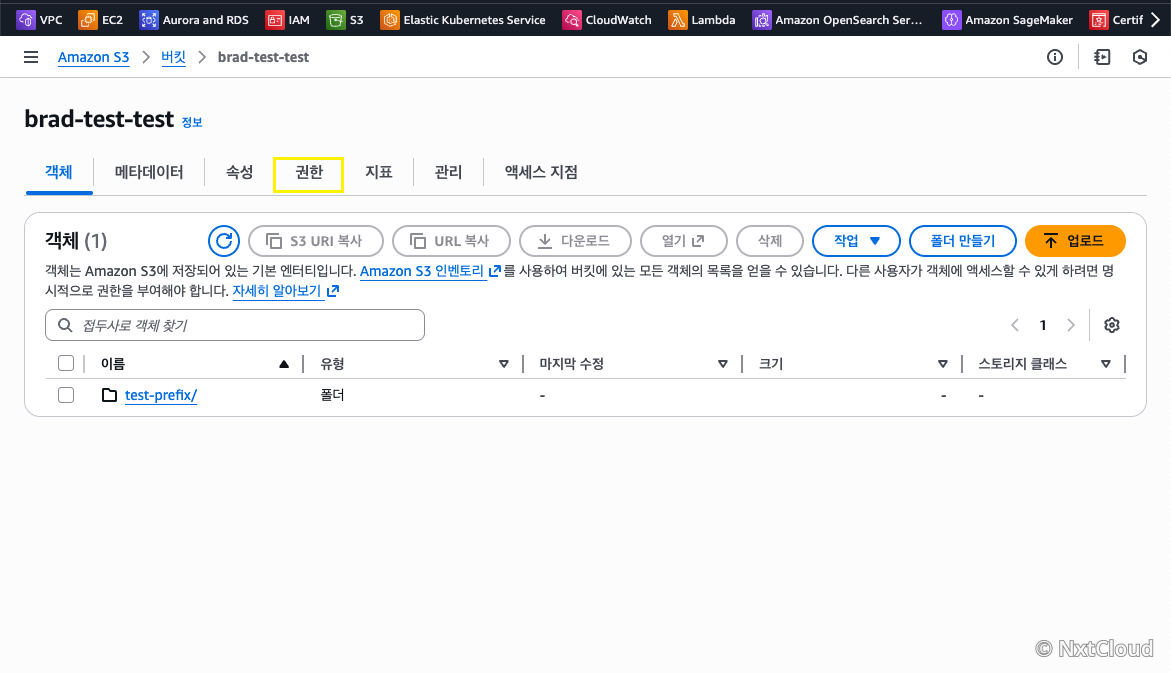Click the info panel icon
1171x673 pixels.
pos(1054,57)
